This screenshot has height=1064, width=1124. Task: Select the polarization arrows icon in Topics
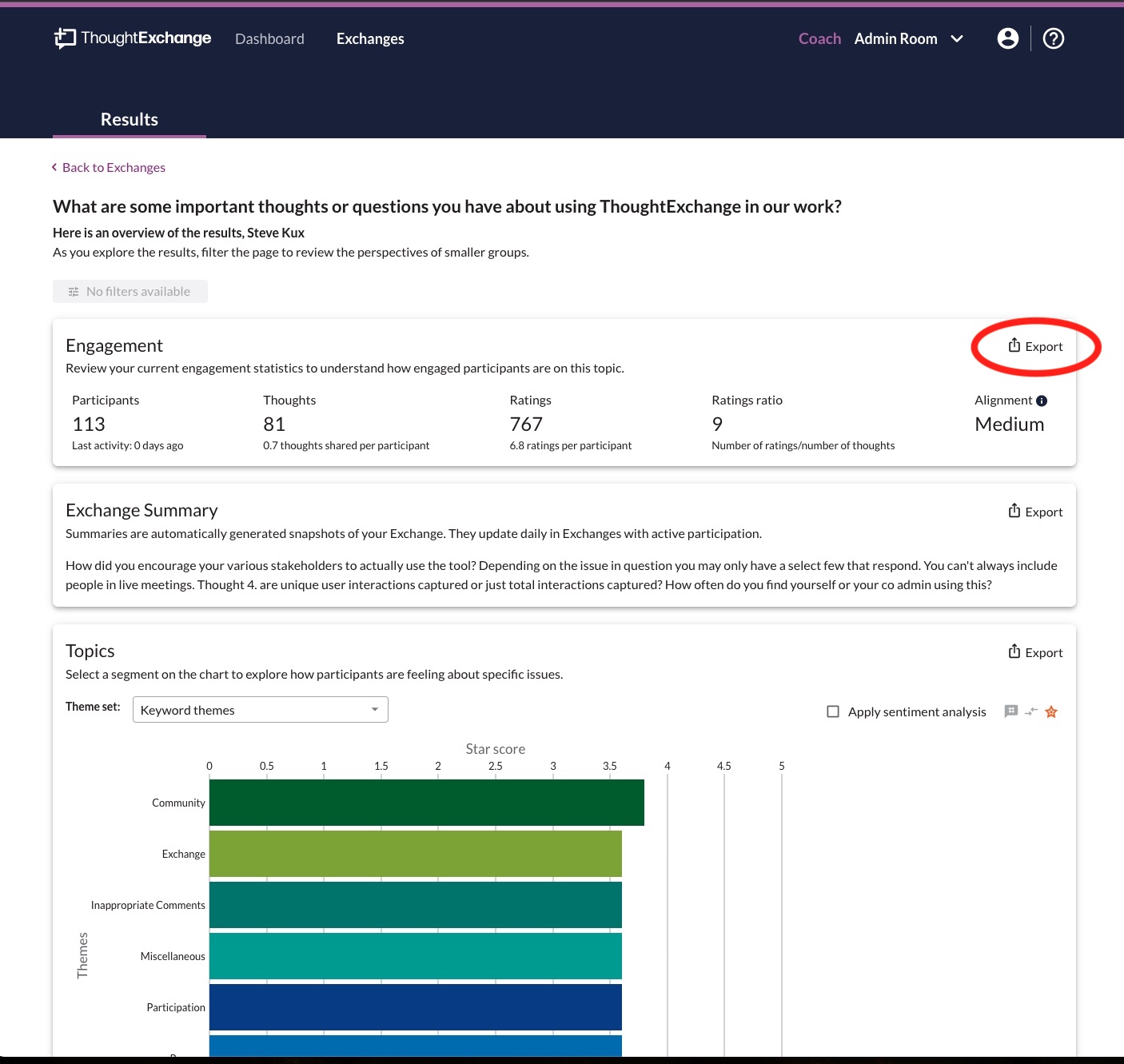pyautogui.click(x=1031, y=711)
